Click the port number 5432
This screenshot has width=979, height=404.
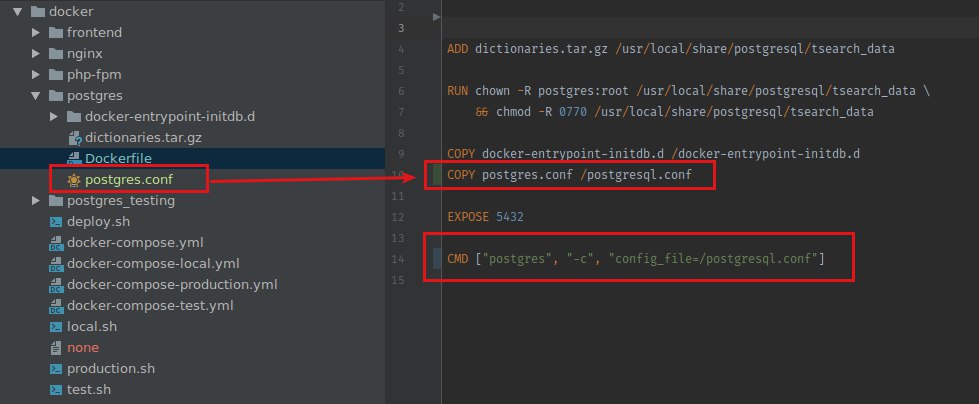click(510, 217)
